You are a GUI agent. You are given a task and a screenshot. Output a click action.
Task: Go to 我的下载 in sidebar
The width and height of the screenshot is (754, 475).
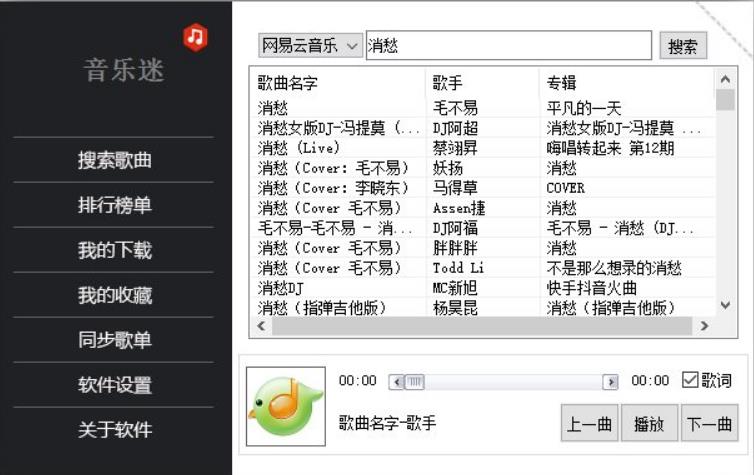tap(114, 250)
